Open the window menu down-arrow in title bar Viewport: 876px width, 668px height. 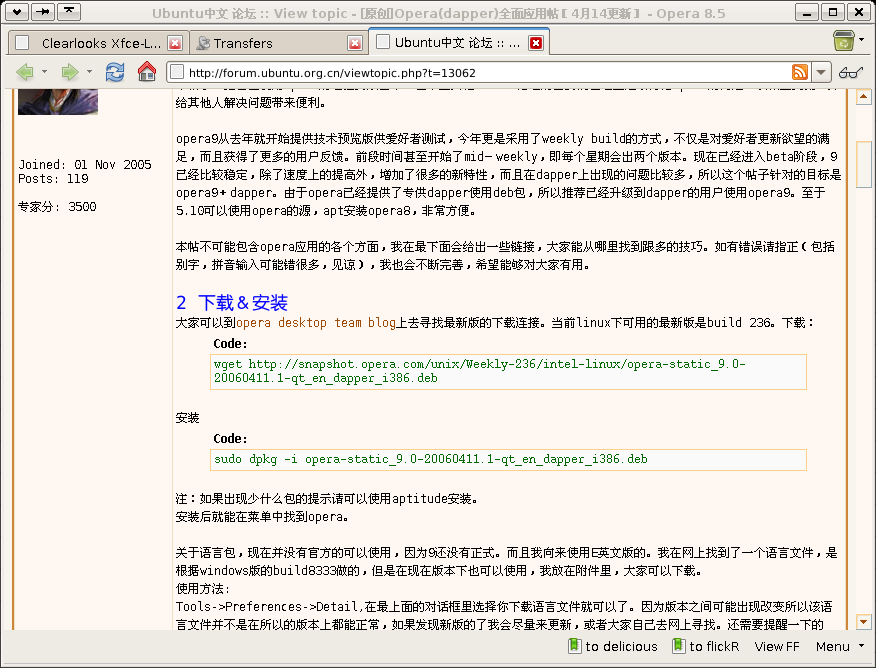(x=17, y=12)
